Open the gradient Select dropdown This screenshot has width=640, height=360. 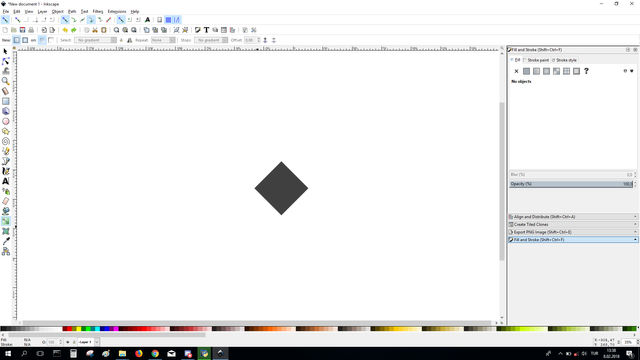(95, 40)
